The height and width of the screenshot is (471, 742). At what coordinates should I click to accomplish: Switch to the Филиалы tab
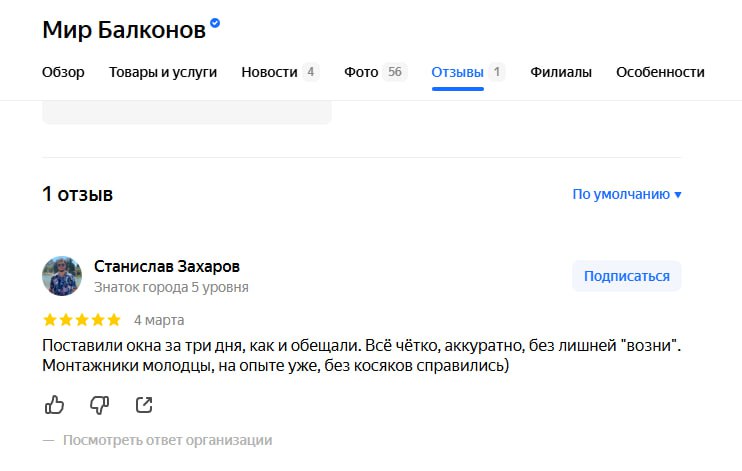tap(561, 72)
